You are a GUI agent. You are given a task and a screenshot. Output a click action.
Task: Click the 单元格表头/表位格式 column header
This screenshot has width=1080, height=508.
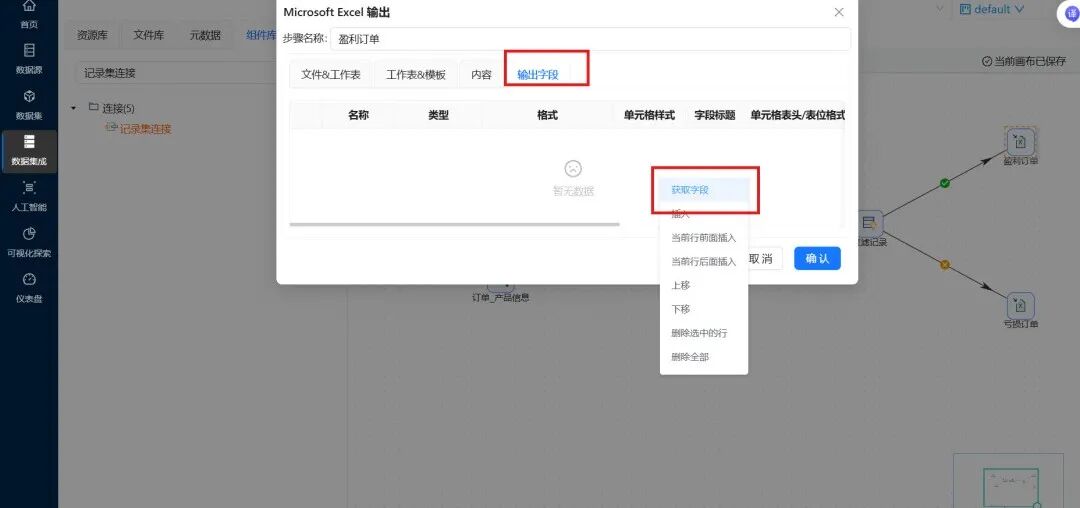798,115
